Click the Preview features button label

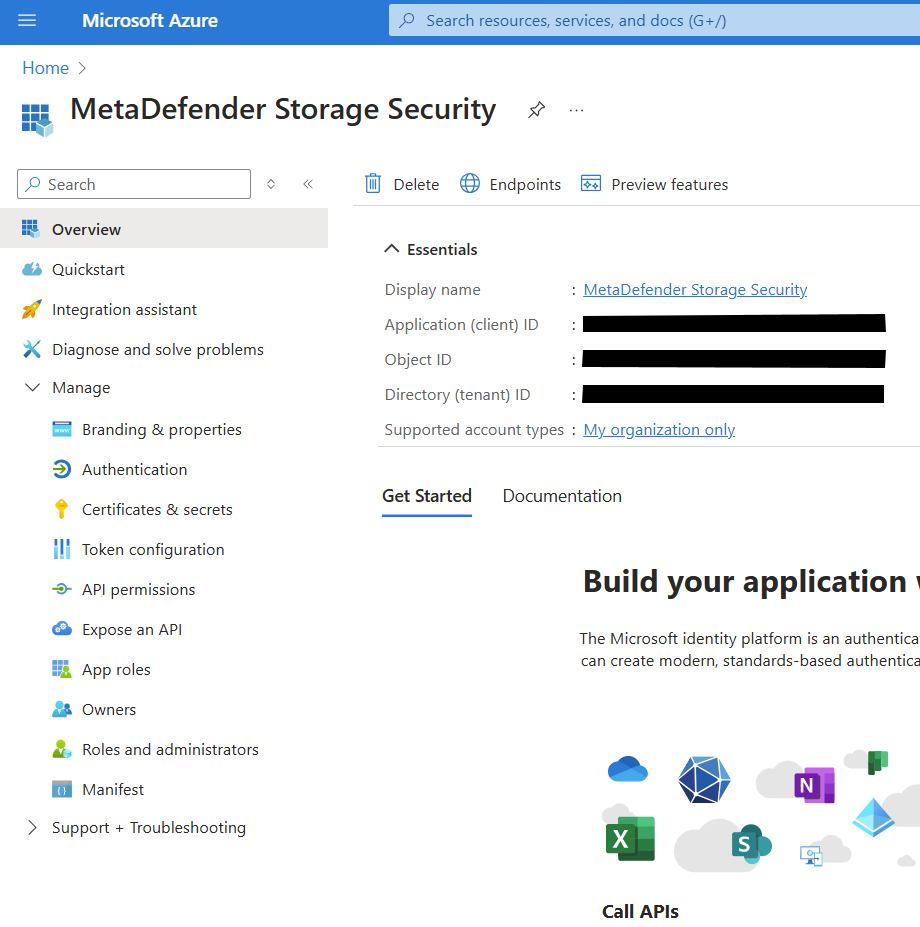pos(670,184)
